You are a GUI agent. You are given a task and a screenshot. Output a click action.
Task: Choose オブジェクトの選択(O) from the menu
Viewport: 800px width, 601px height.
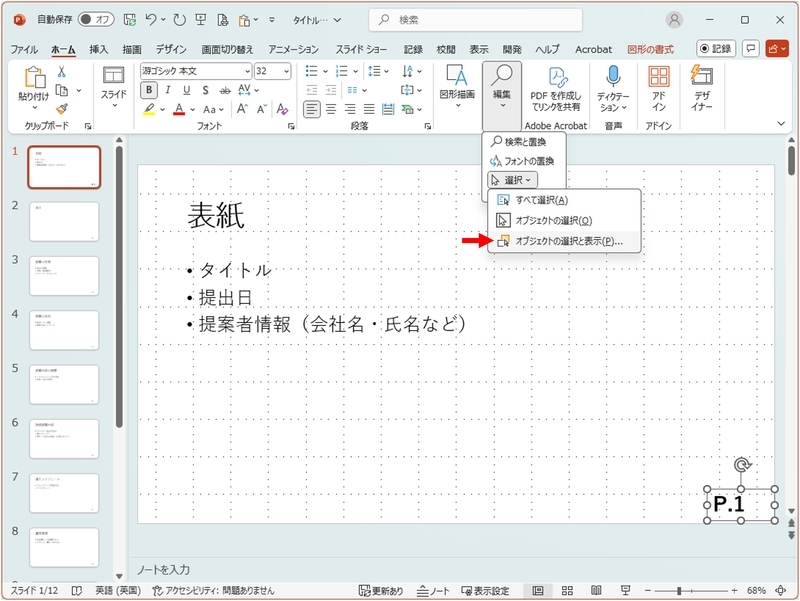(x=564, y=220)
